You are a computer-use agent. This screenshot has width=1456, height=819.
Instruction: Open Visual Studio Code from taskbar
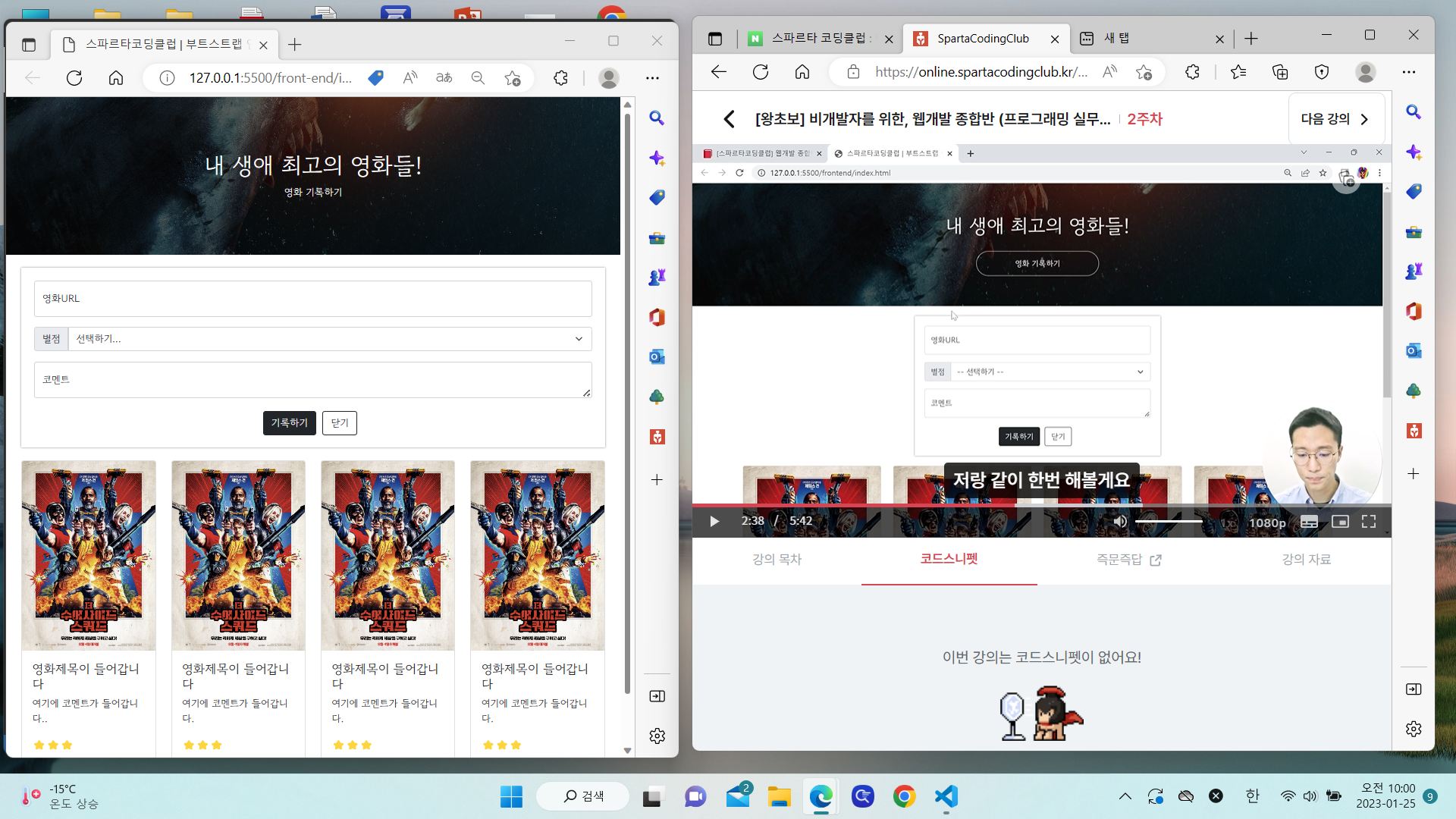point(946,796)
